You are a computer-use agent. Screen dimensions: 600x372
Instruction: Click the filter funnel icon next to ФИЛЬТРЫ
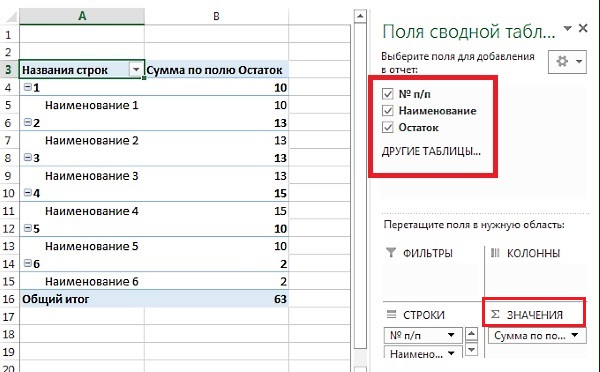pos(391,253)
